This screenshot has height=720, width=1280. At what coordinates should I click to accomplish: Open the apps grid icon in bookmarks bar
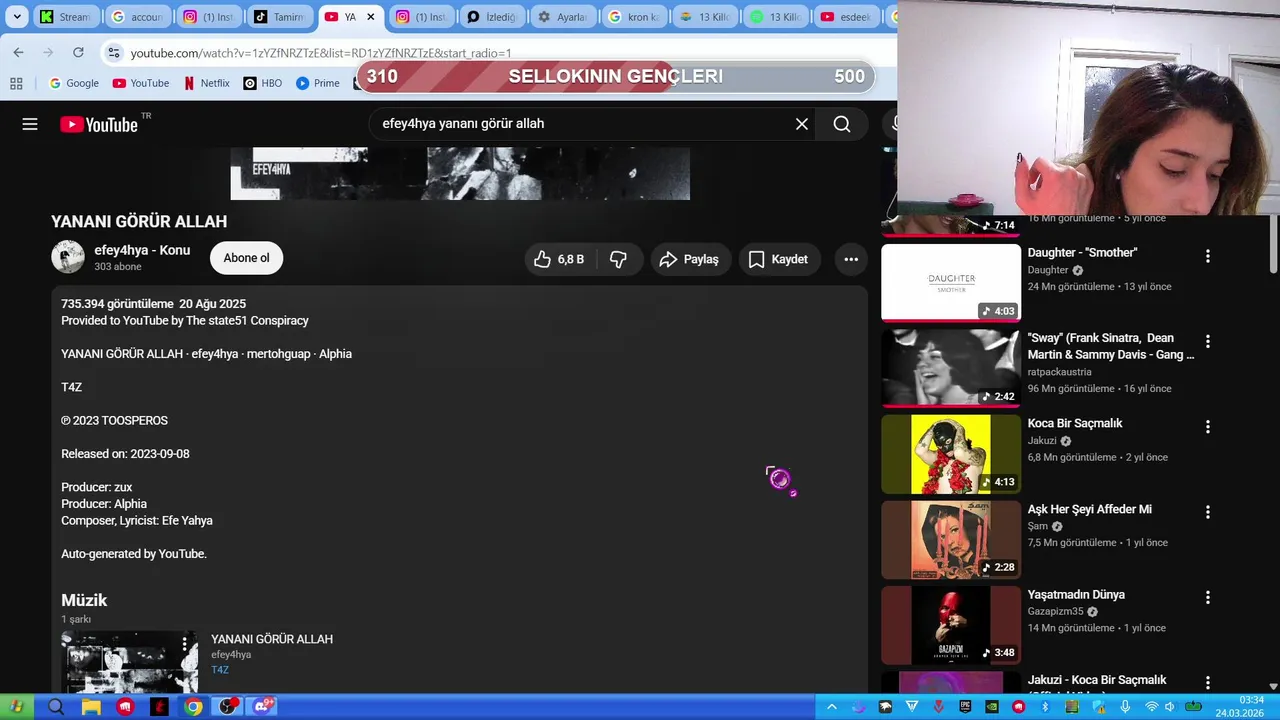[16, 83]
